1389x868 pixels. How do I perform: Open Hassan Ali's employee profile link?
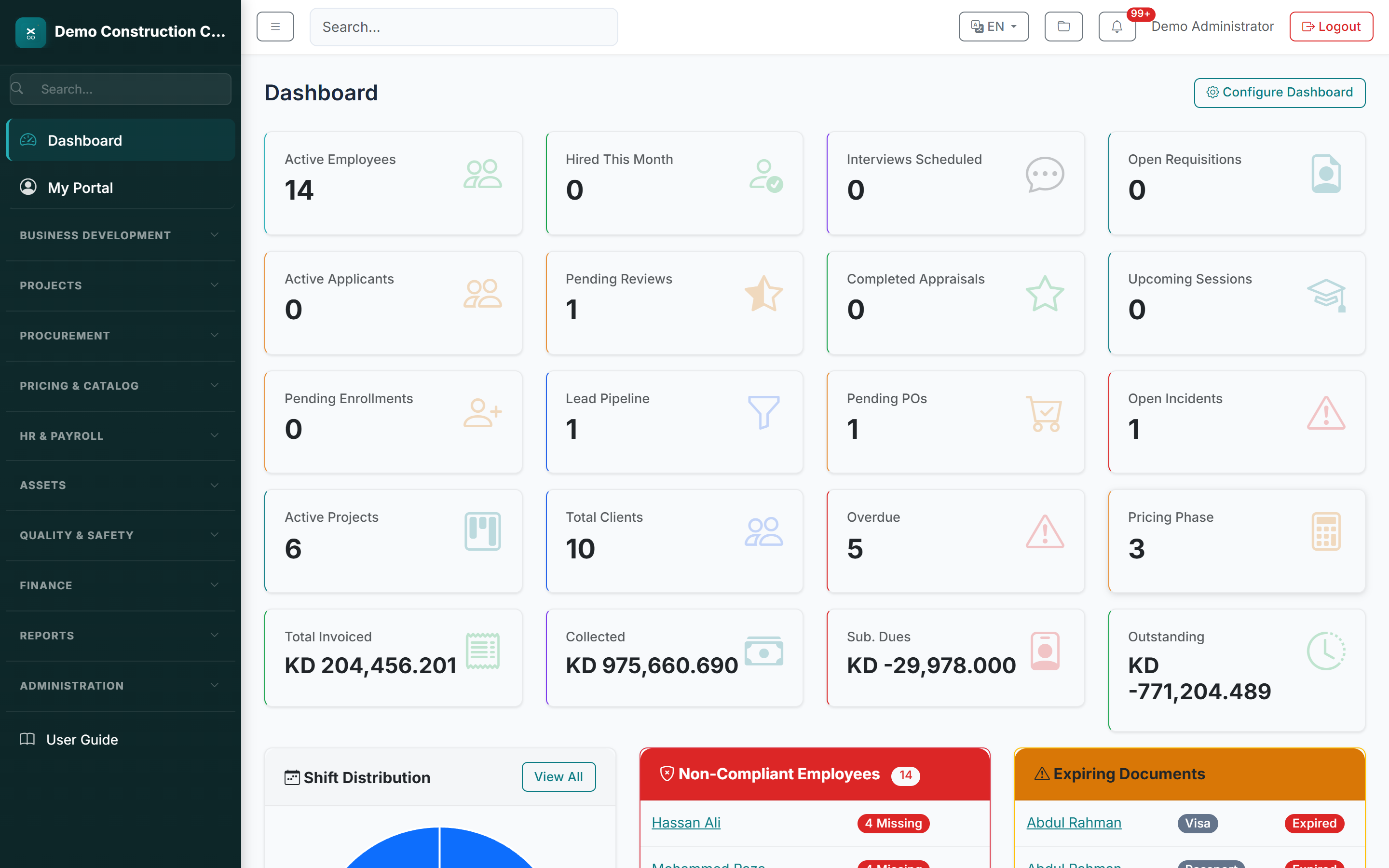click(686, 822)
